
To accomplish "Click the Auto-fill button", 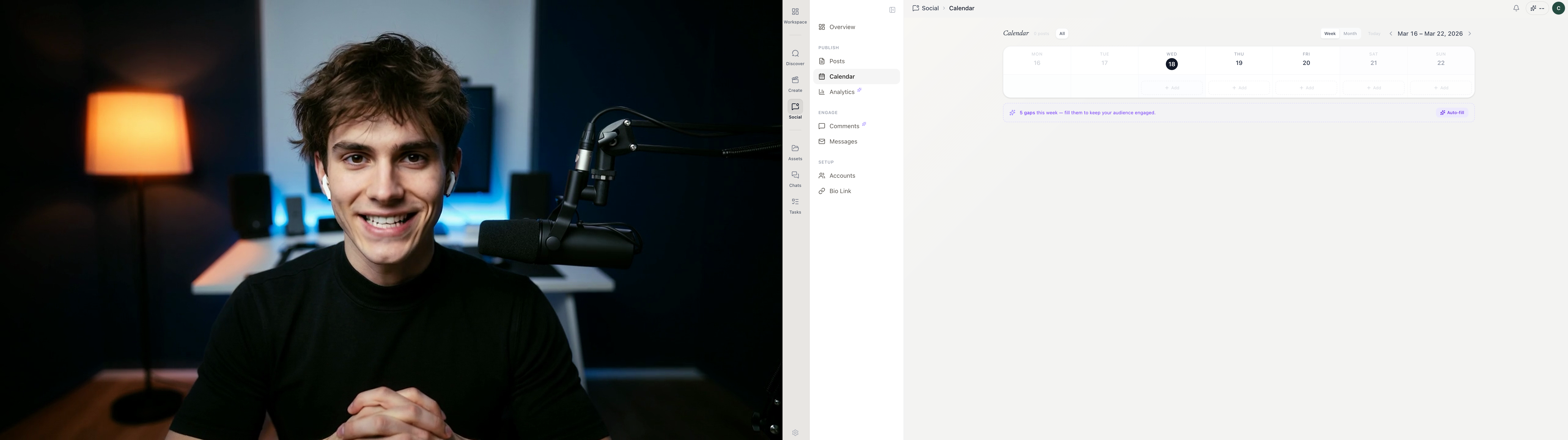I will (1452, 113).
